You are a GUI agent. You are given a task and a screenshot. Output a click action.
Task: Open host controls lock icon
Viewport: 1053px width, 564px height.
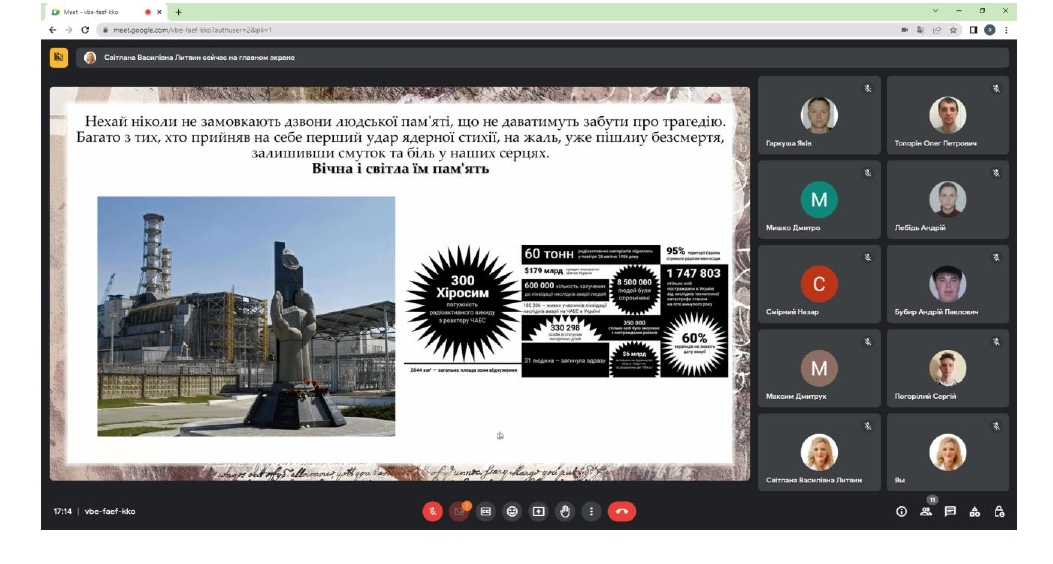coord(999,512)
